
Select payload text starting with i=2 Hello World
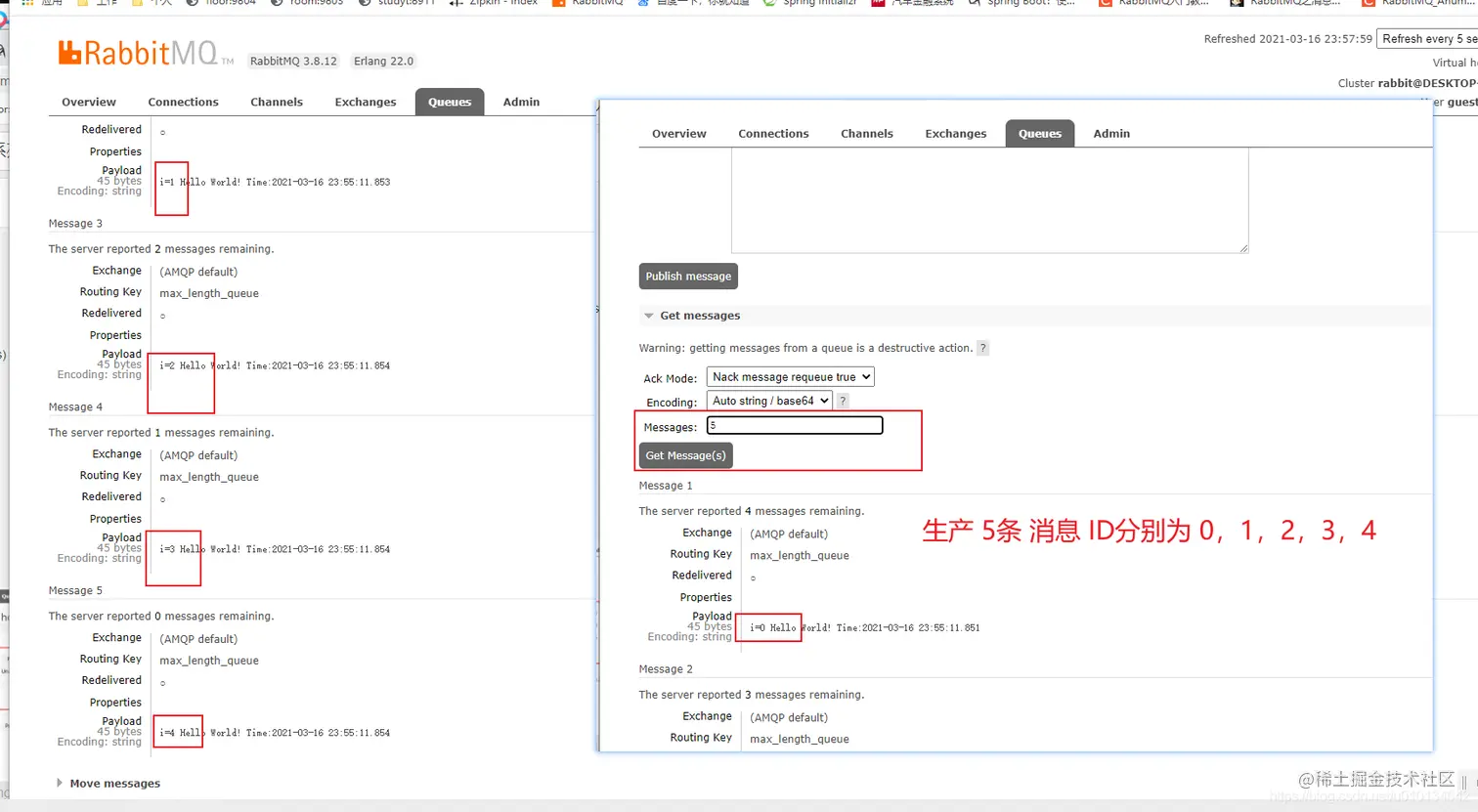275,365
